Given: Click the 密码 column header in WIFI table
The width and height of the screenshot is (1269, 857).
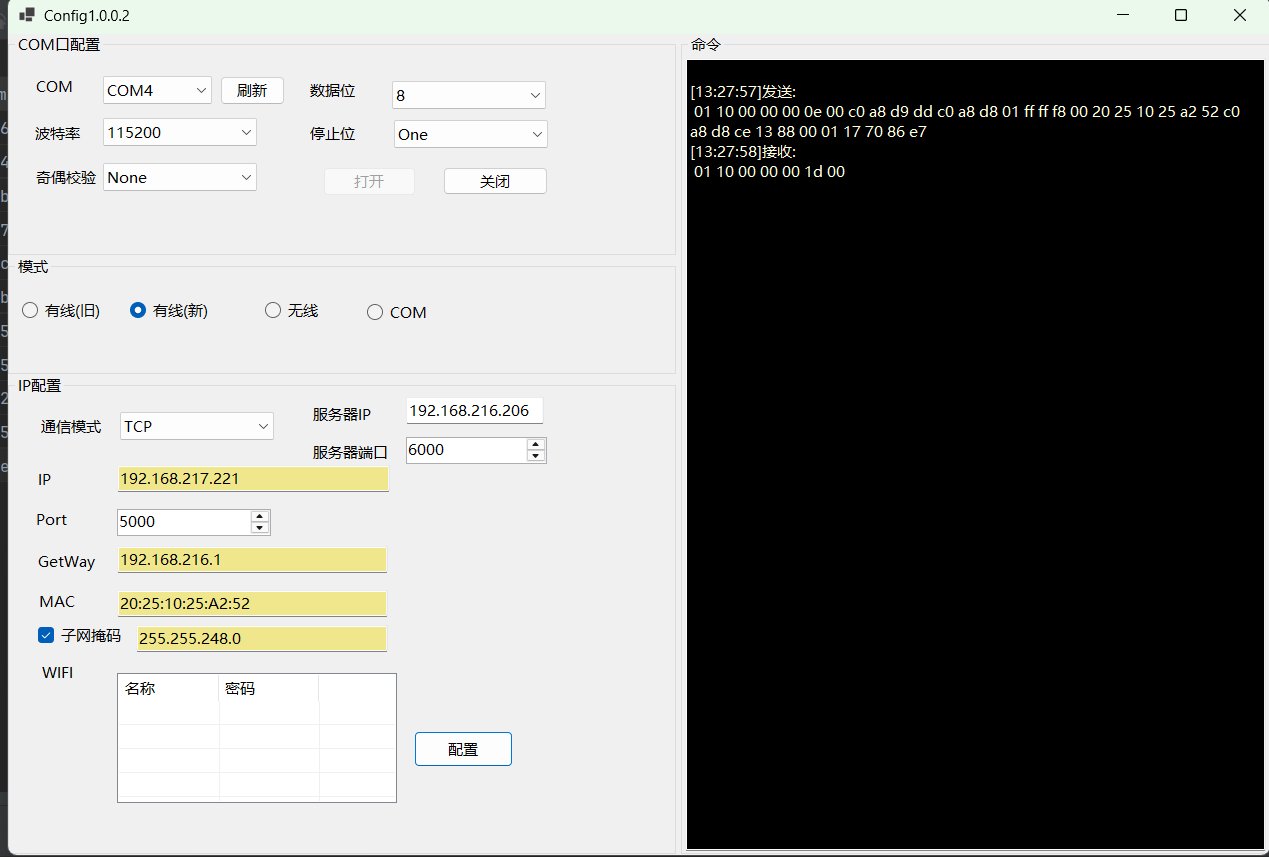Looking at the screenshot, I should [x=268, y=688].
